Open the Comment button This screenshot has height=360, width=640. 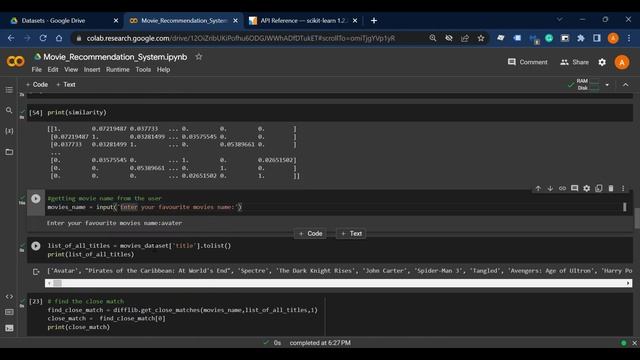pyautogui.click(x=528, y=62)
